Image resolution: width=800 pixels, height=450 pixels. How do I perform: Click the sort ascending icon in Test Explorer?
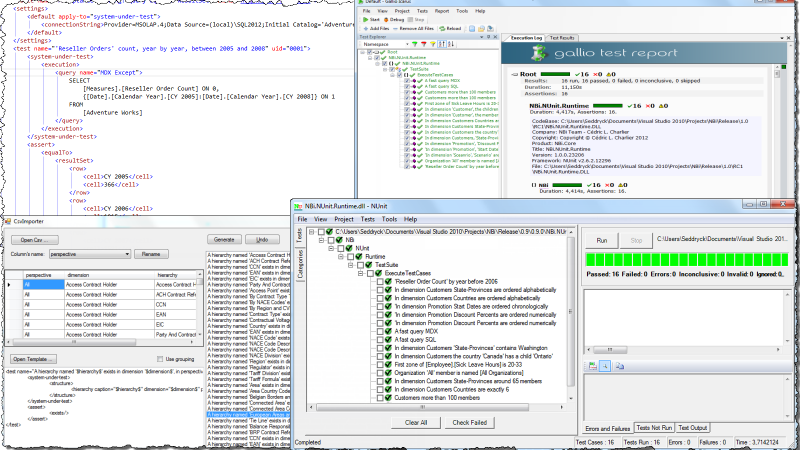[442, 44]
